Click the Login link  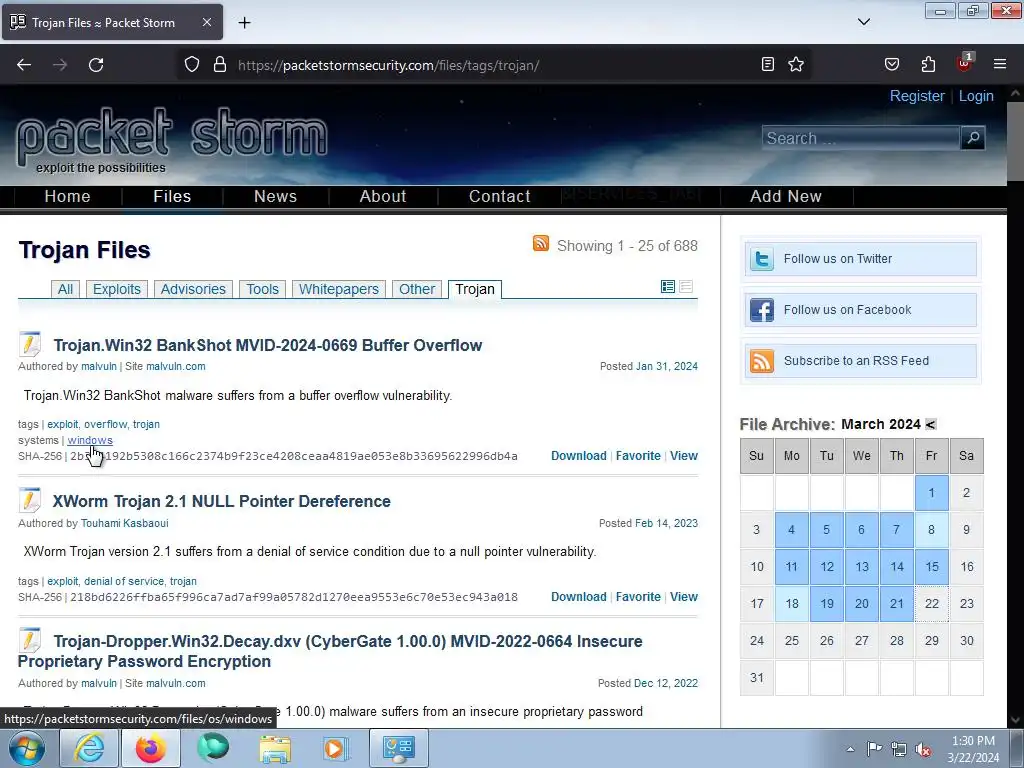pyautogui.click(x=976, y=96)
